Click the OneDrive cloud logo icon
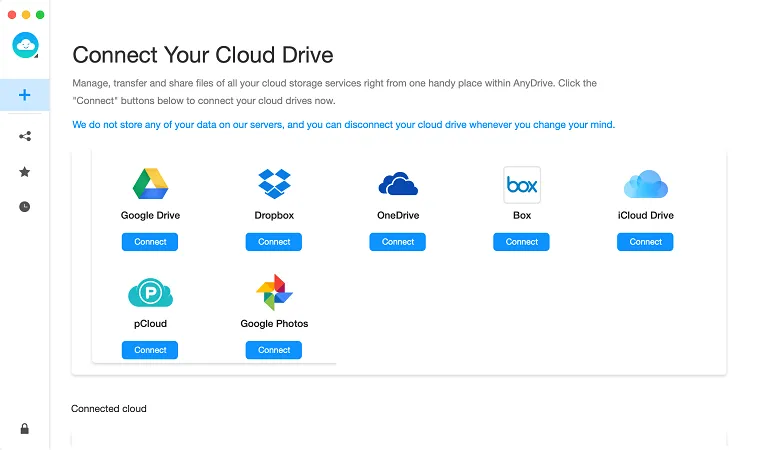The height and width of the screenshot is (450, 760). [x=398, y=184]
